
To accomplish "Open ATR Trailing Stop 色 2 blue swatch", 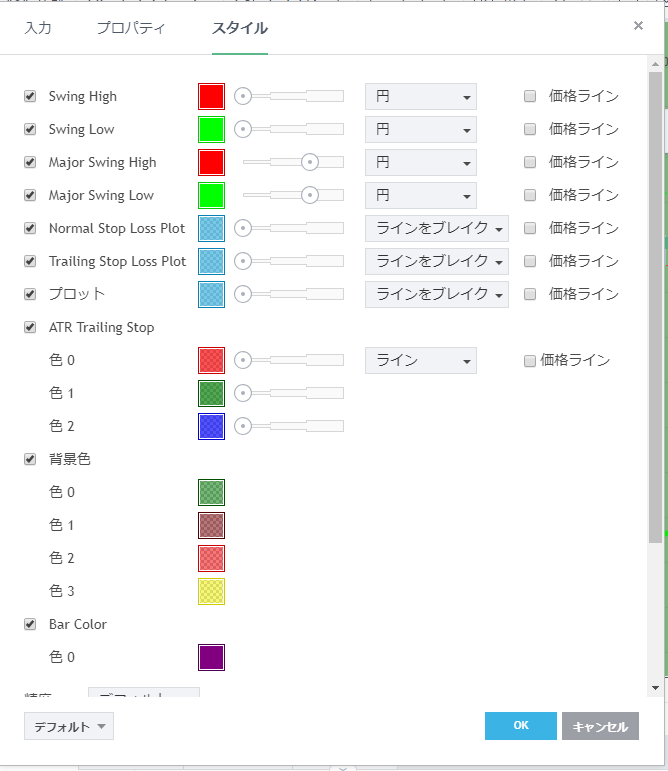I will [x=211, y=426].
